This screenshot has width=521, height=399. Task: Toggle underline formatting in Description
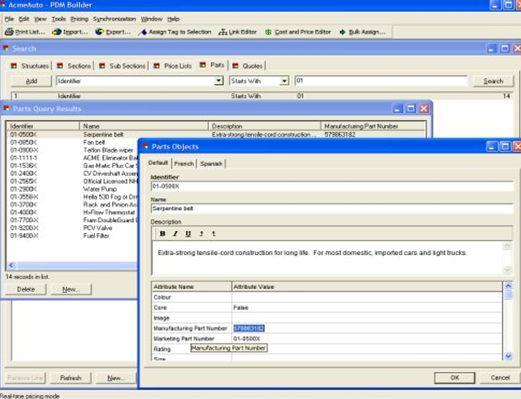(x=188, y=234)
